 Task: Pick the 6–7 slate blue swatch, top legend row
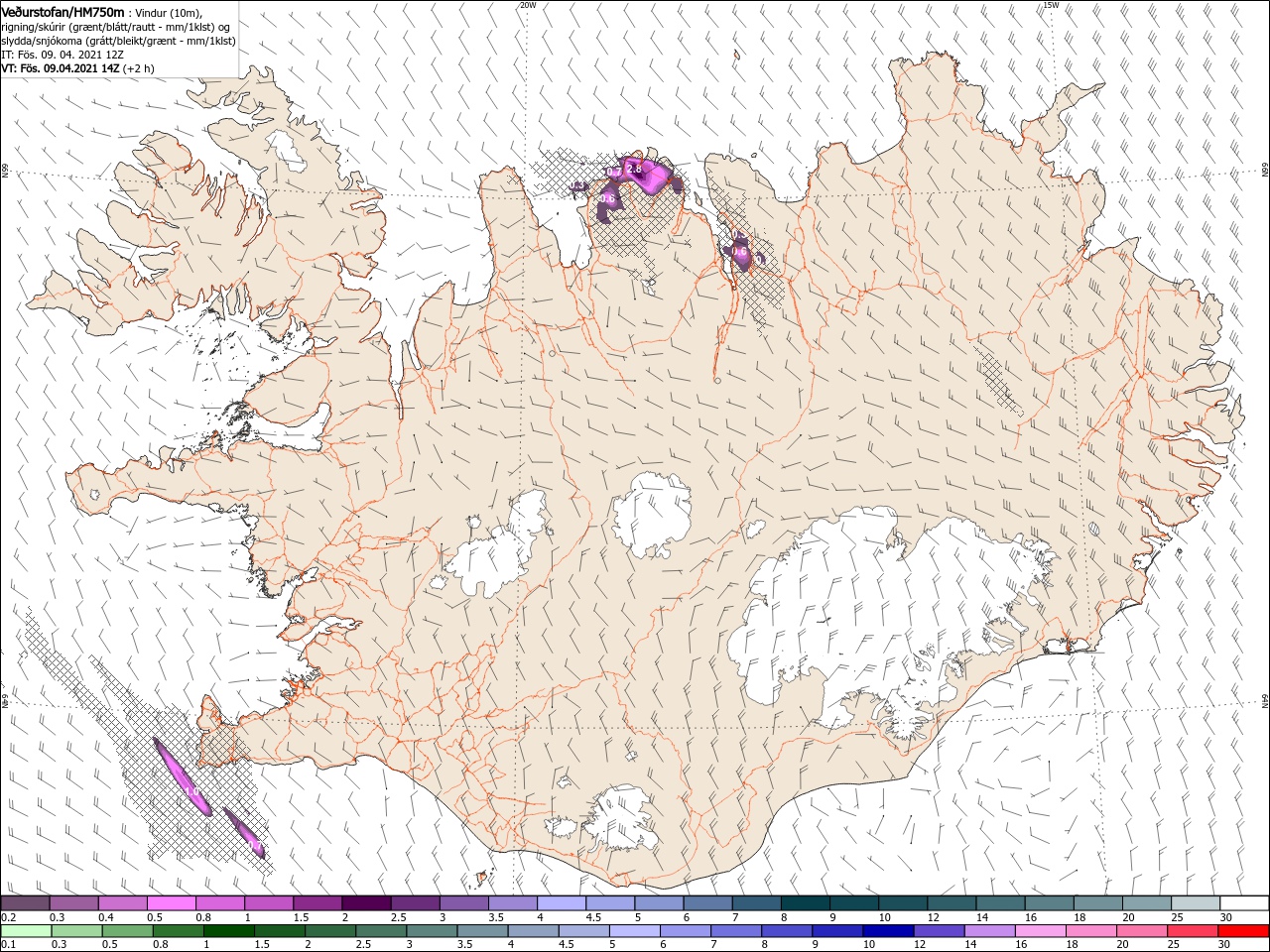(707, 903)
